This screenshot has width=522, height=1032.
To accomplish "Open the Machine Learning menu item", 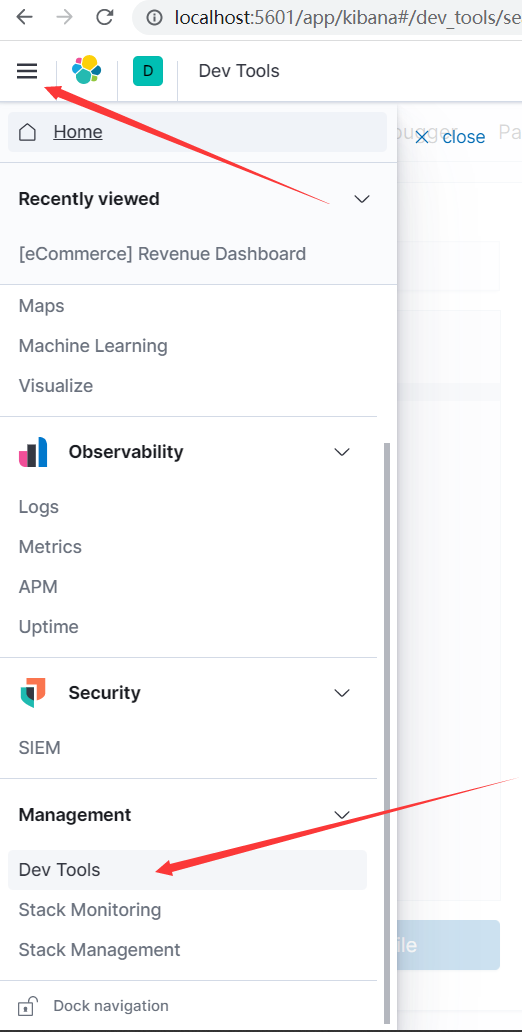I will (x=93, y=346).
